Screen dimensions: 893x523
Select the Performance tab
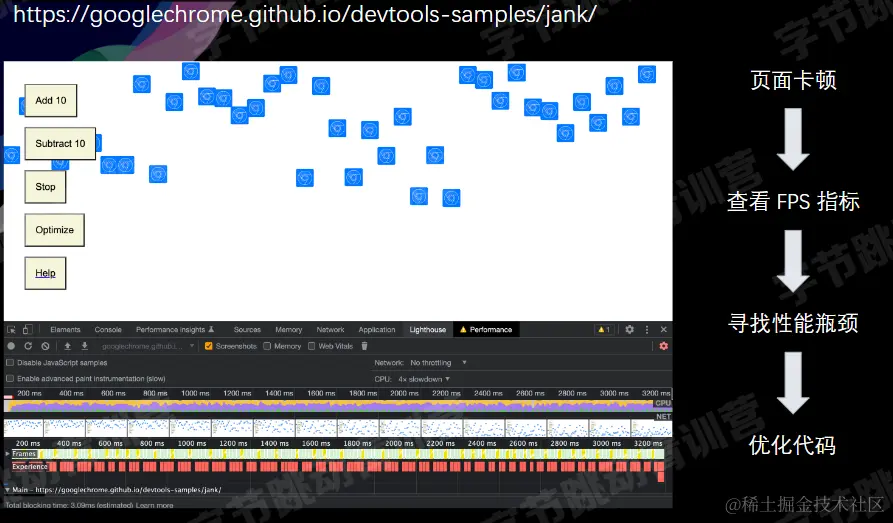click(x=486, y=329)
